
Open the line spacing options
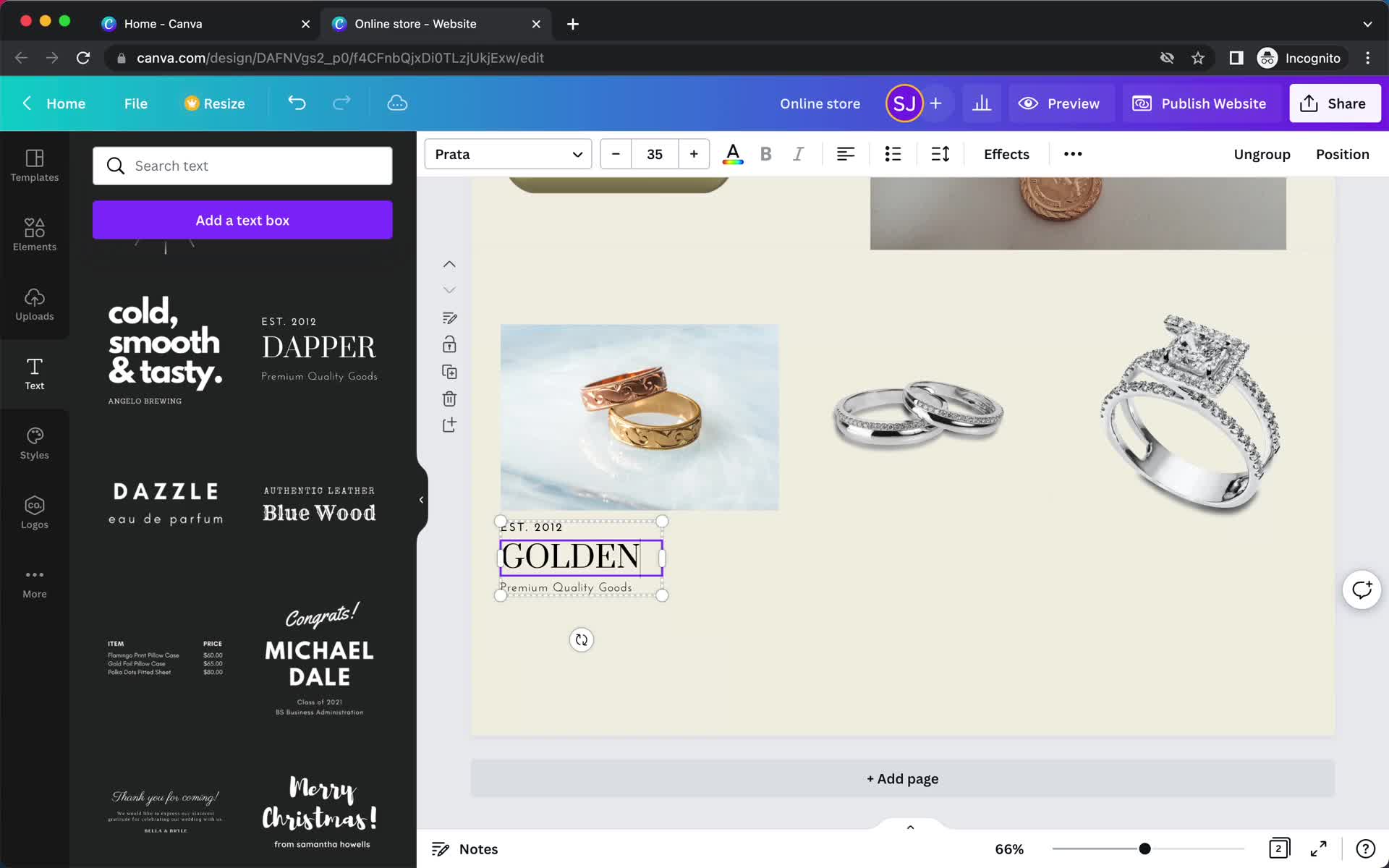click(x=940, y=154)
